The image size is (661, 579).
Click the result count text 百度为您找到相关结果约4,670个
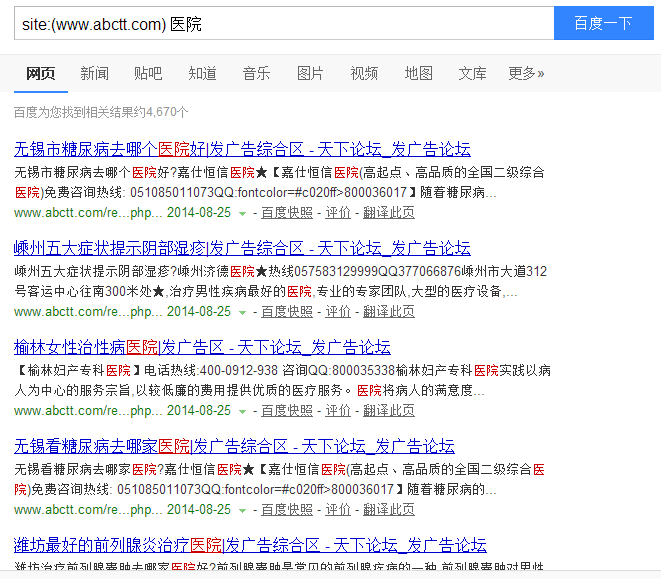coord(101,112)
